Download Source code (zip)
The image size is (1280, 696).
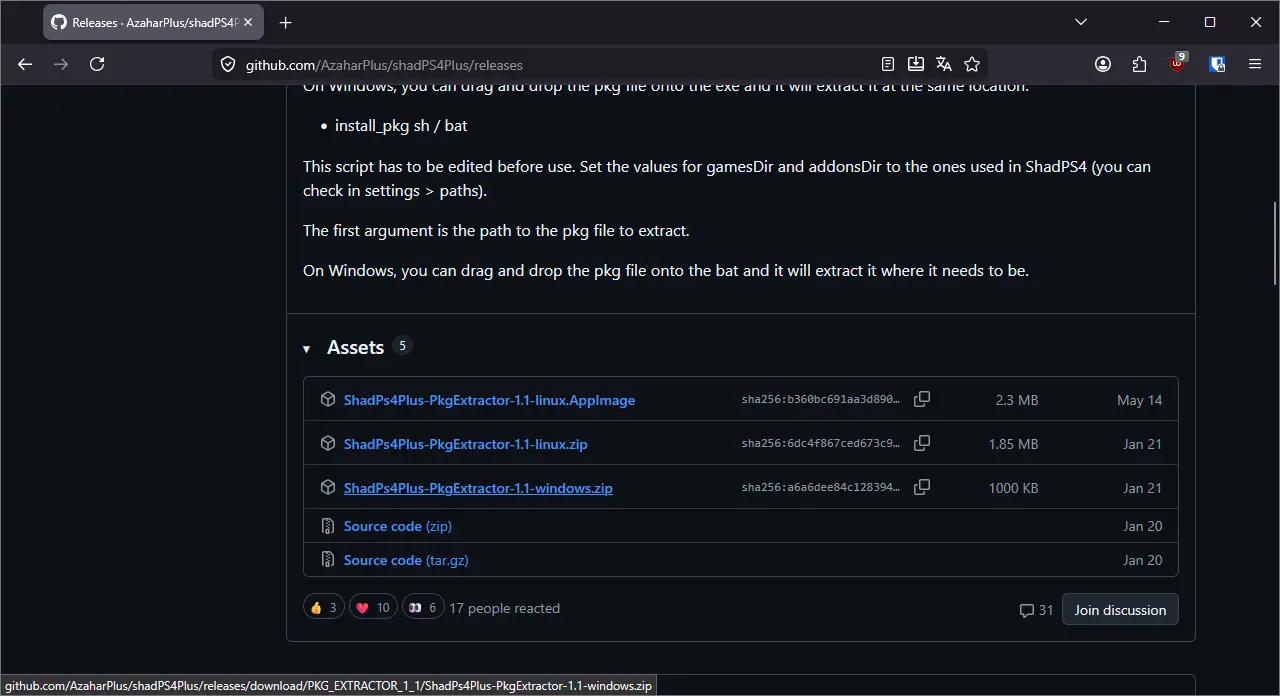coord(397,526)
